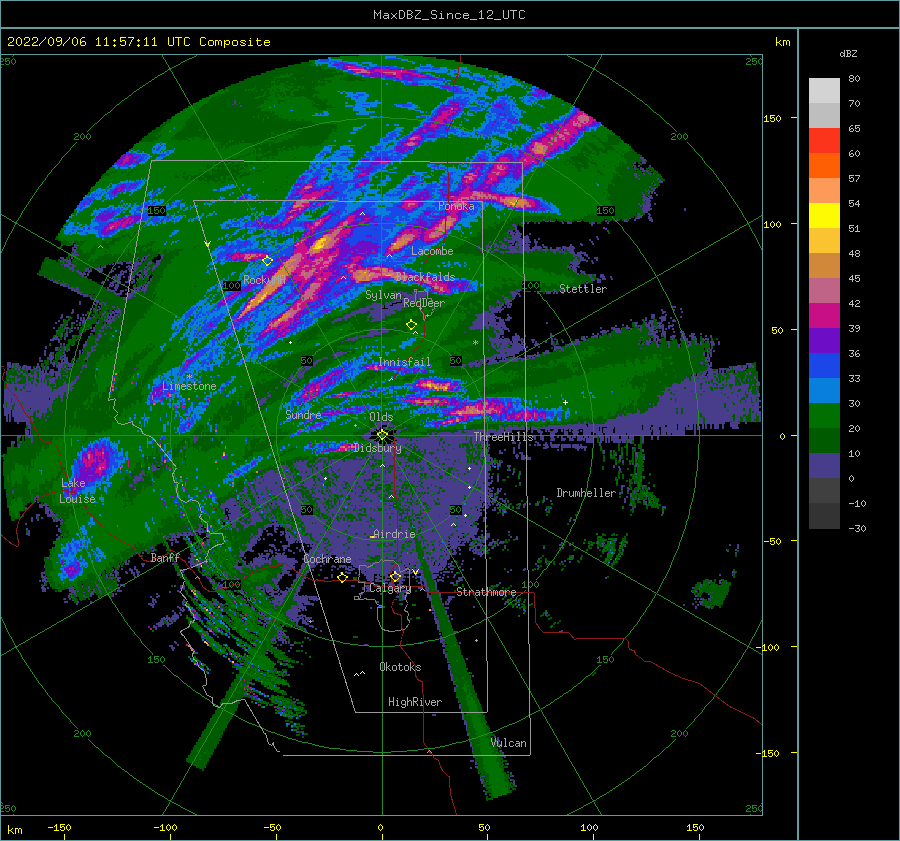This screenshot has width=900, height=841.
Task: Click the -30 value in dBZ legend
Action: [857, 528]
